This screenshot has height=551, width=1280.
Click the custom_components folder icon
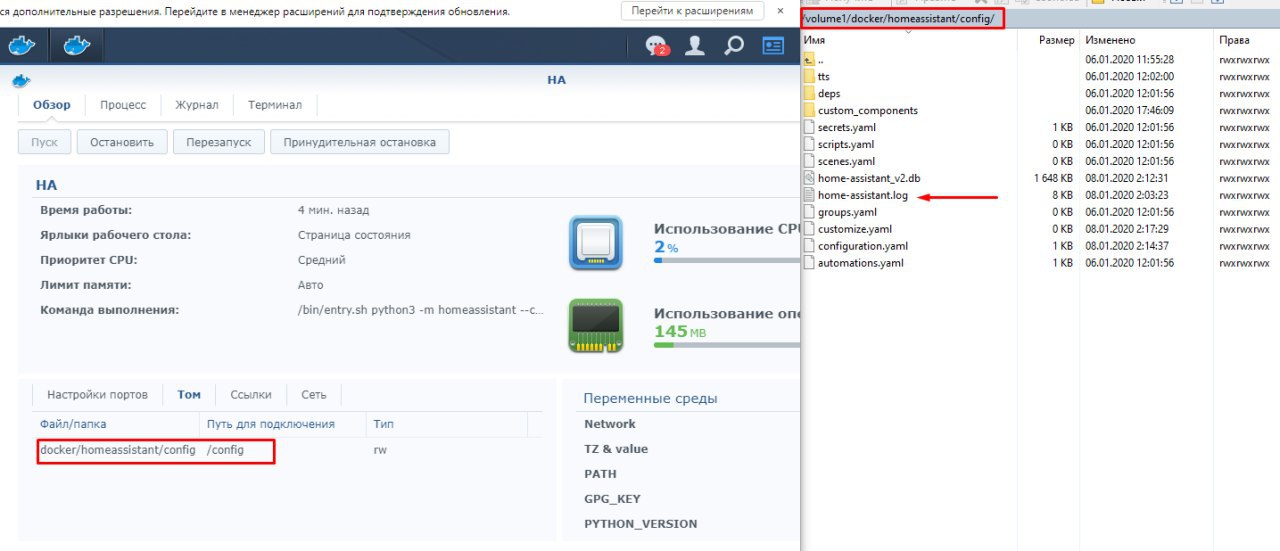[x=810, y=111]
